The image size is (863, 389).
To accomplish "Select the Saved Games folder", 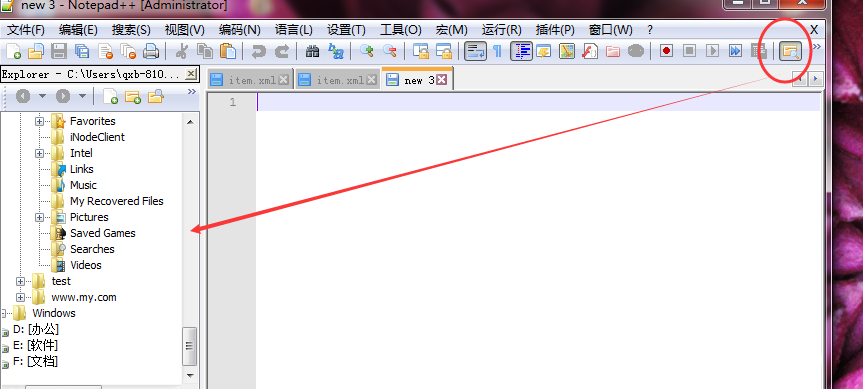I will (x=102, y=233).
